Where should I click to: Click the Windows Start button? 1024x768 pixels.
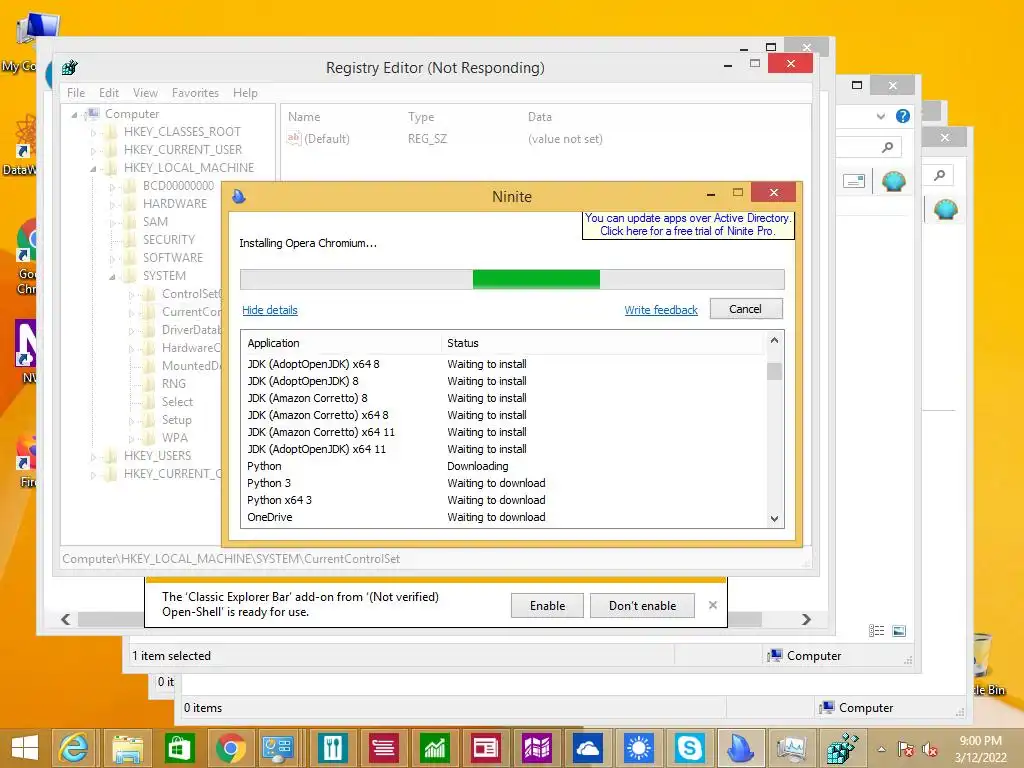coord(25,748)
